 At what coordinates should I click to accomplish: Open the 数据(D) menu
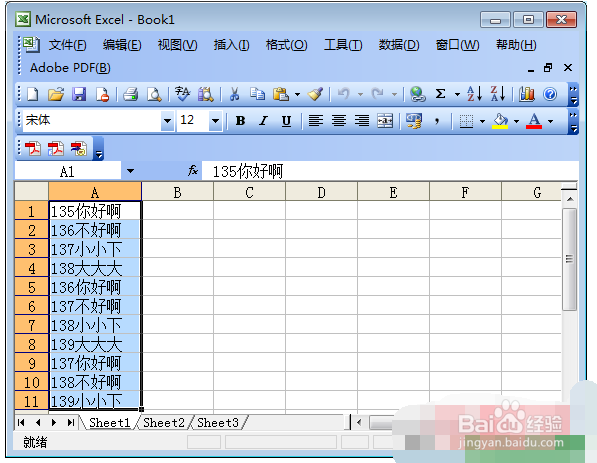point(399,45)
